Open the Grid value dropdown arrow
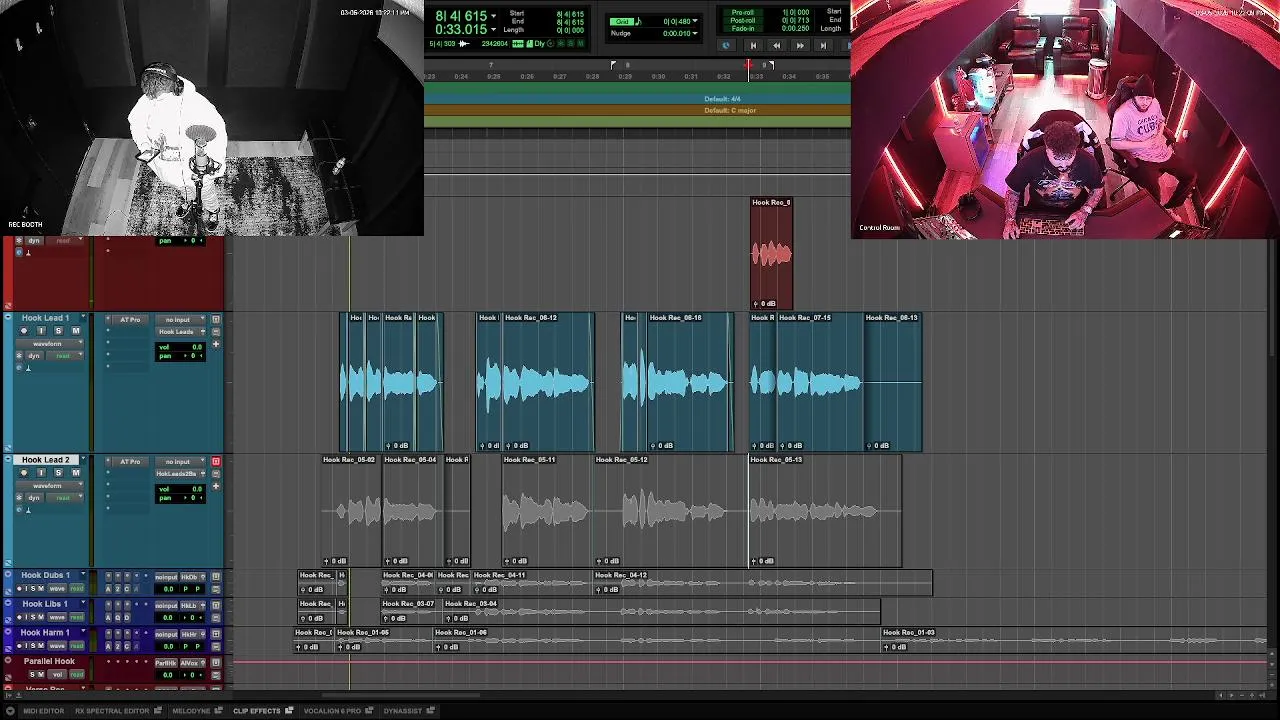Viewport: 1280px width, 720px height. [695, 21]
